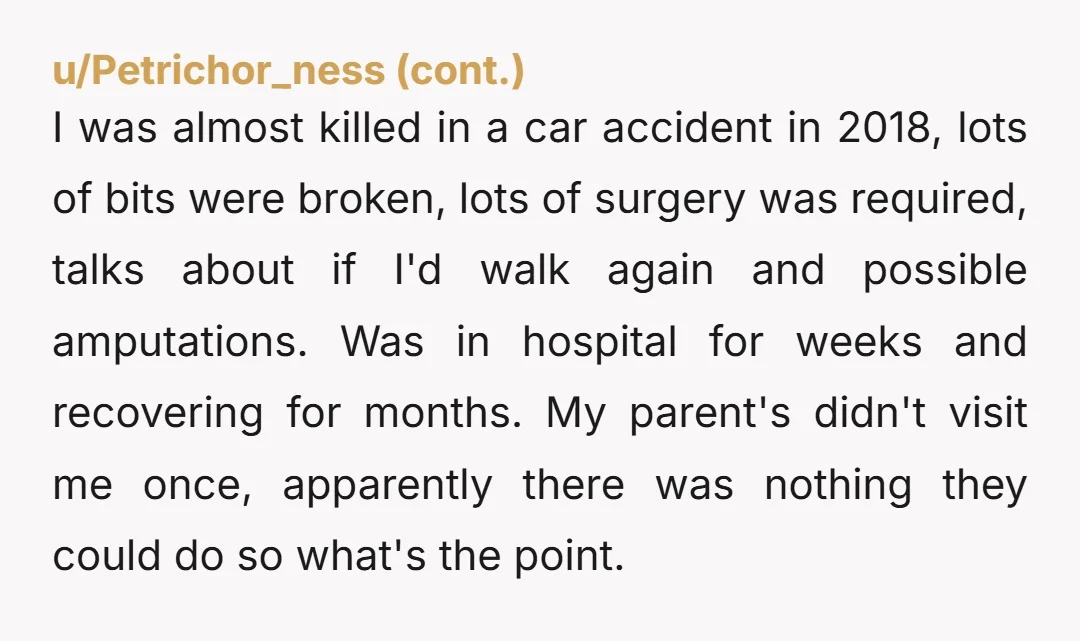Click the word "weeks" in the fourth line
1080x641 pixels.
point(859,342)
